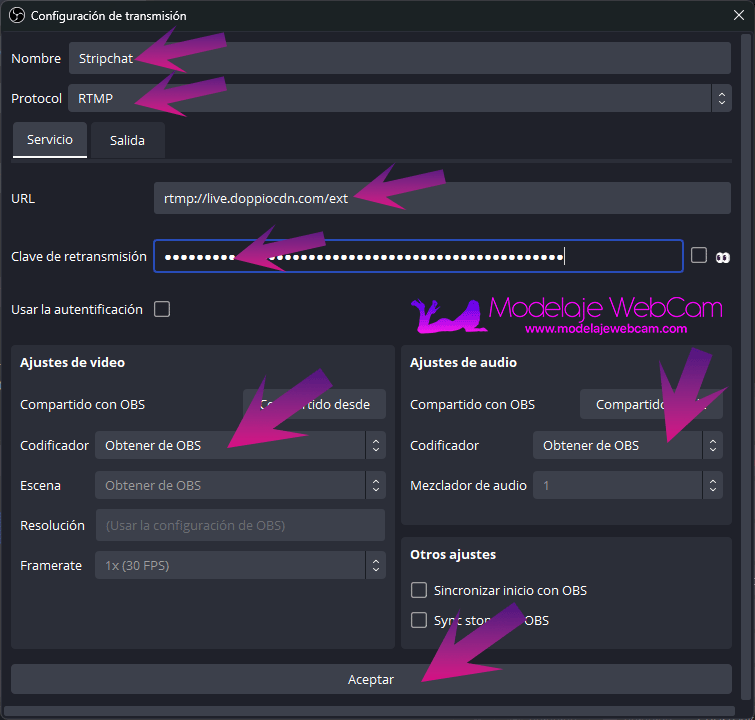This screenshot has height=720, width=755.
Task: Click the video Compartido con OBS label
Action: pyautogui.click(x=82, y=404)
